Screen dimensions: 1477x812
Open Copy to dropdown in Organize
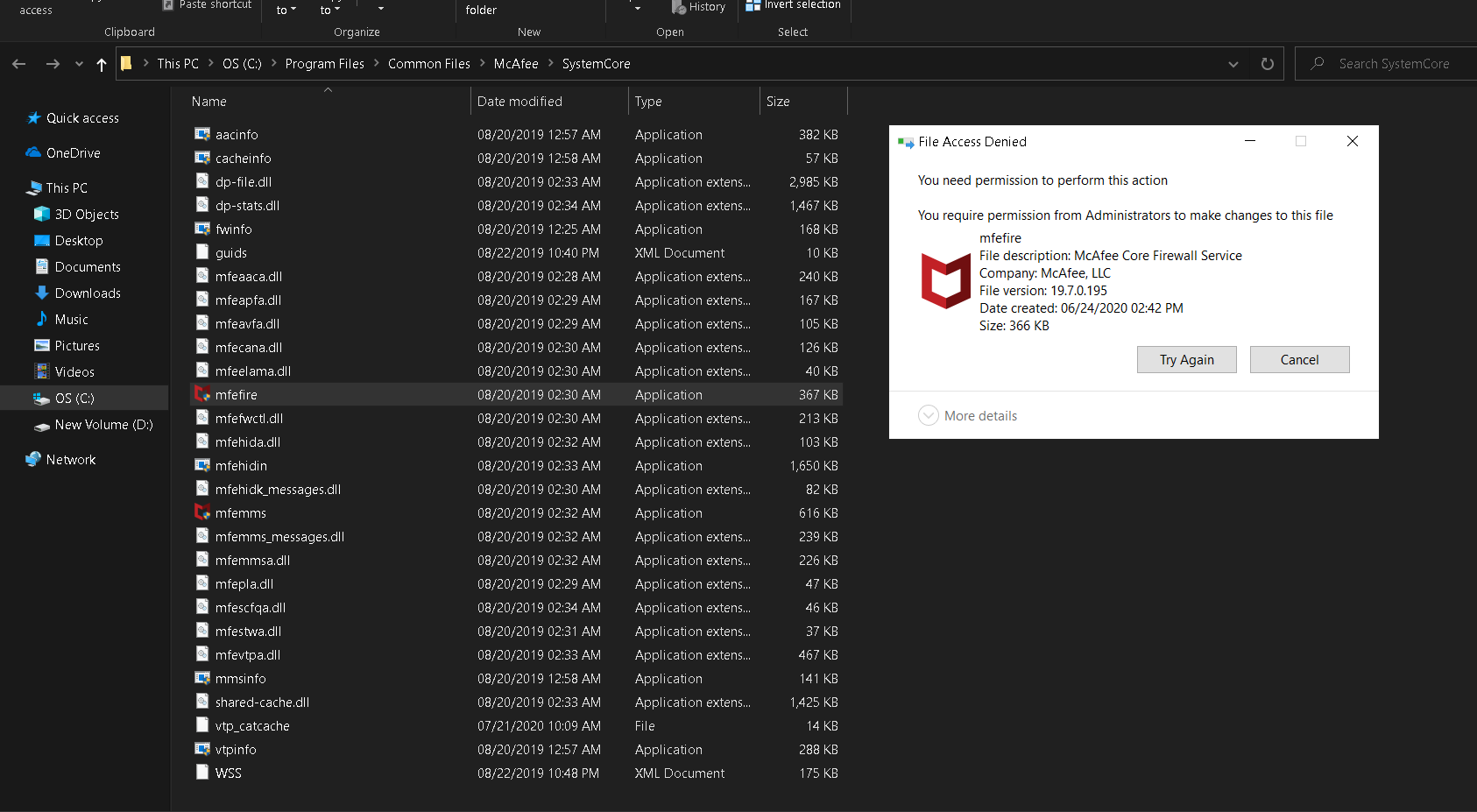(x=329, y=10)
